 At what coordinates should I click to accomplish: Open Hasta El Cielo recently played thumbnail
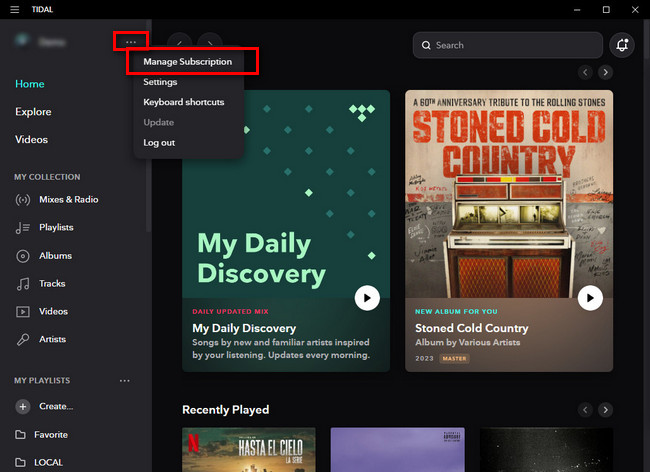(x=249, y=450)
